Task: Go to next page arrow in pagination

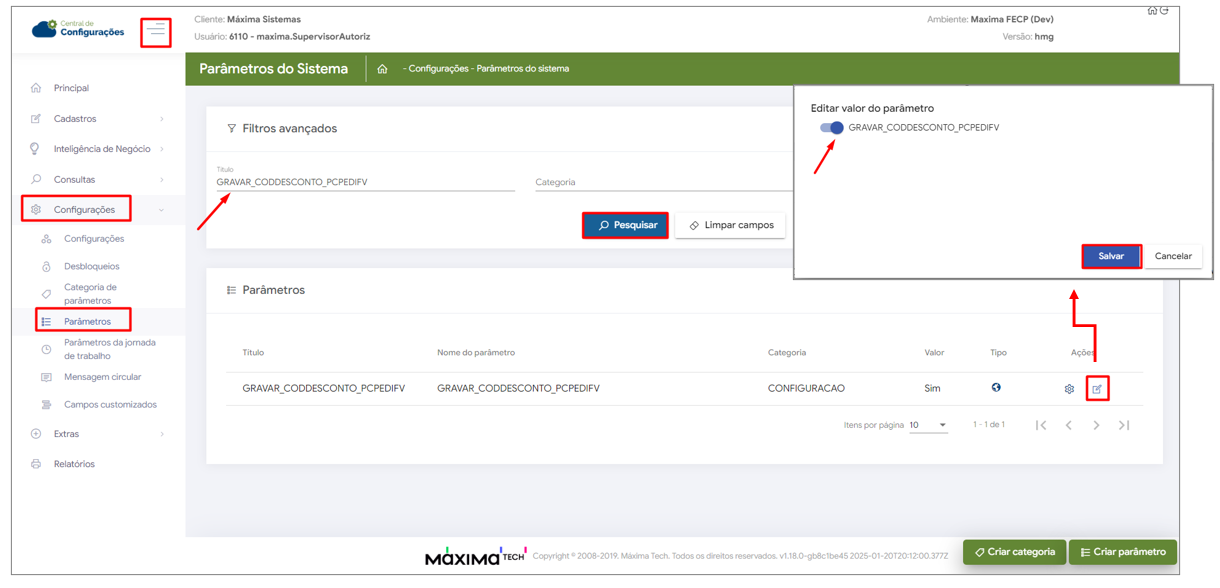Action: click(1096, 426)
